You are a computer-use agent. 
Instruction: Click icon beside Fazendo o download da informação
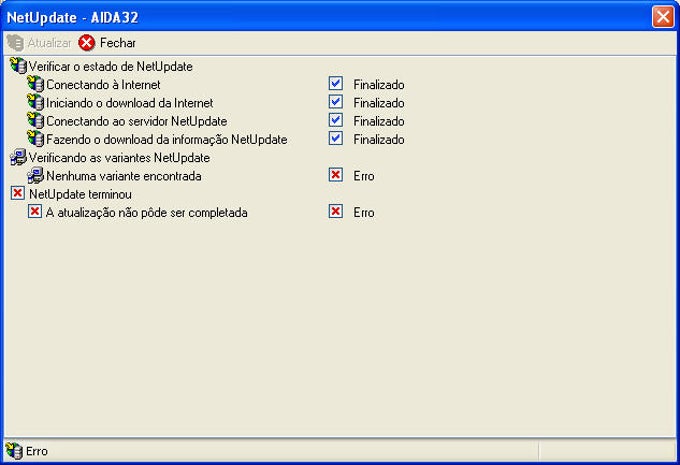tap(36, 139)
